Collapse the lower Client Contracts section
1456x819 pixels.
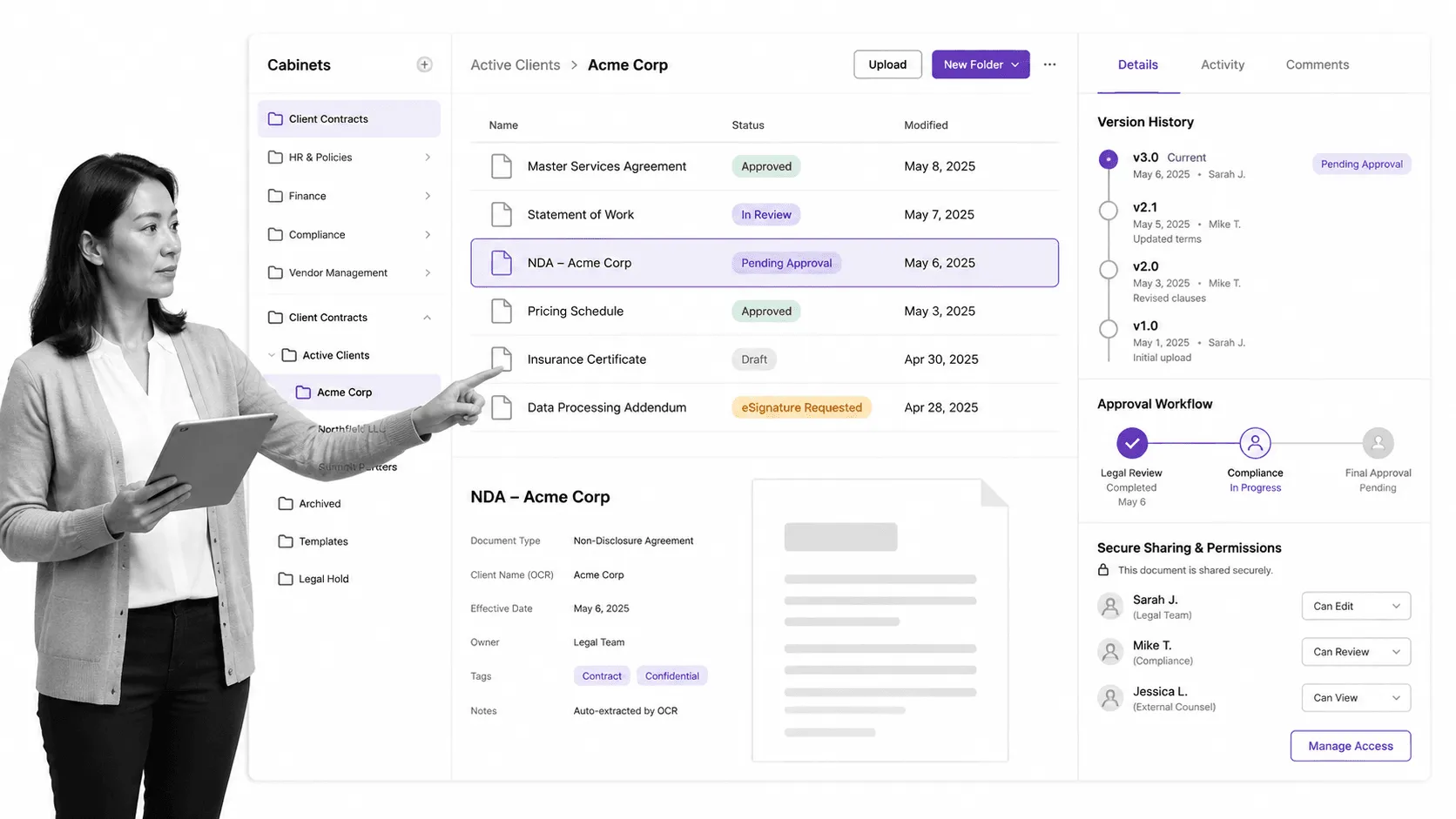(x=428, y=318)
